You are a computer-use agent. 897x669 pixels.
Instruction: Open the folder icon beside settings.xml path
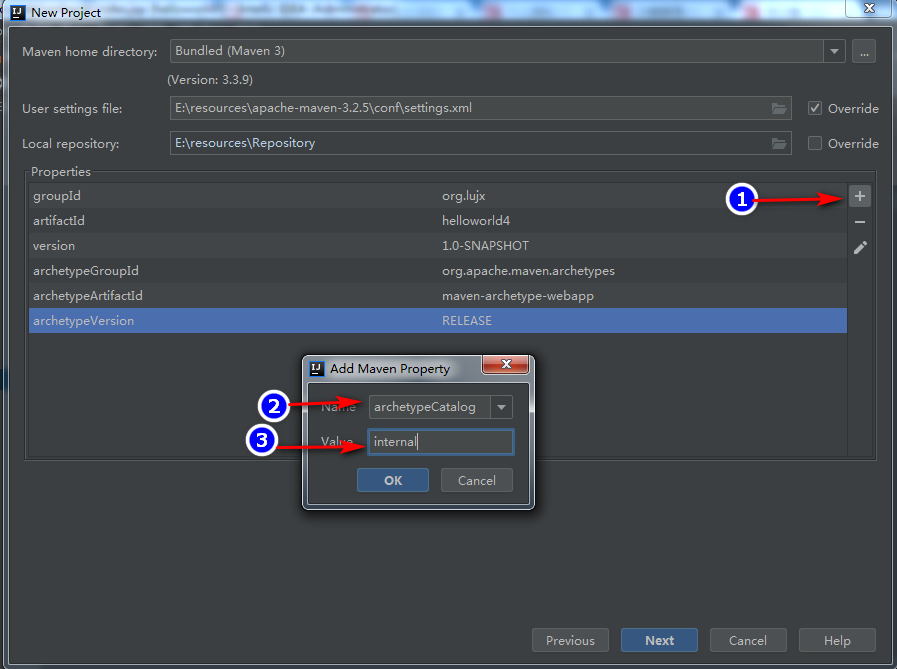click(x=779, y=108)
